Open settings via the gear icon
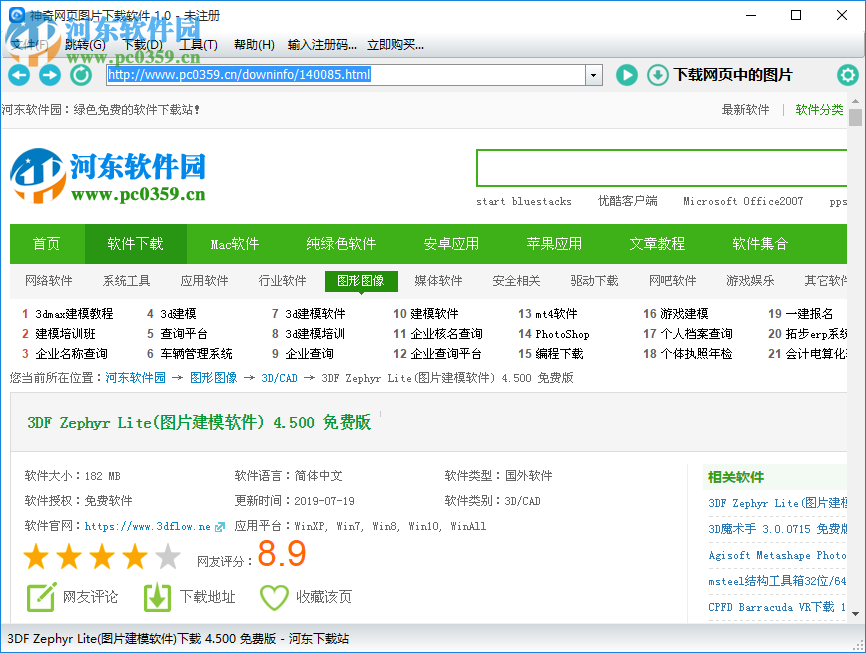The height and width of the screenshot is (653, 866). [x=848, y=75]
